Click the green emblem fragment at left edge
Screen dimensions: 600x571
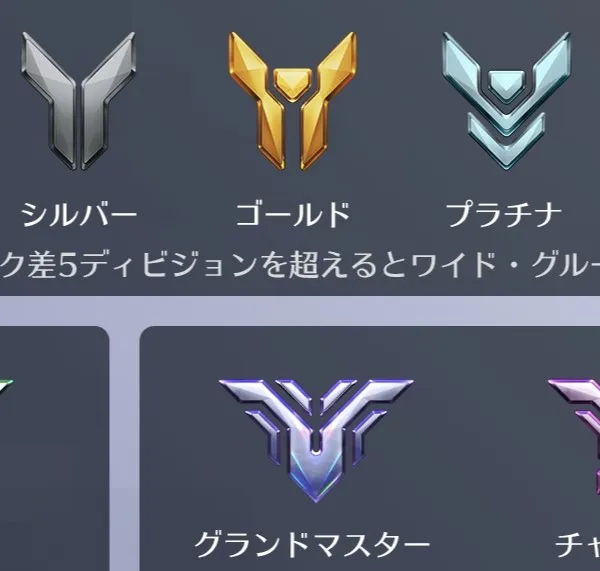point(6,386)
